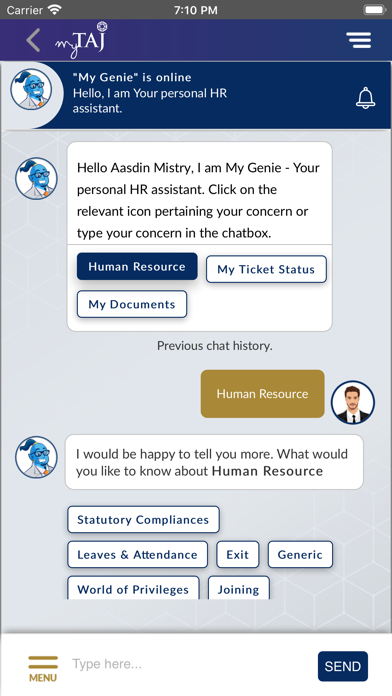Select the Generic topic

click(300, 554)
